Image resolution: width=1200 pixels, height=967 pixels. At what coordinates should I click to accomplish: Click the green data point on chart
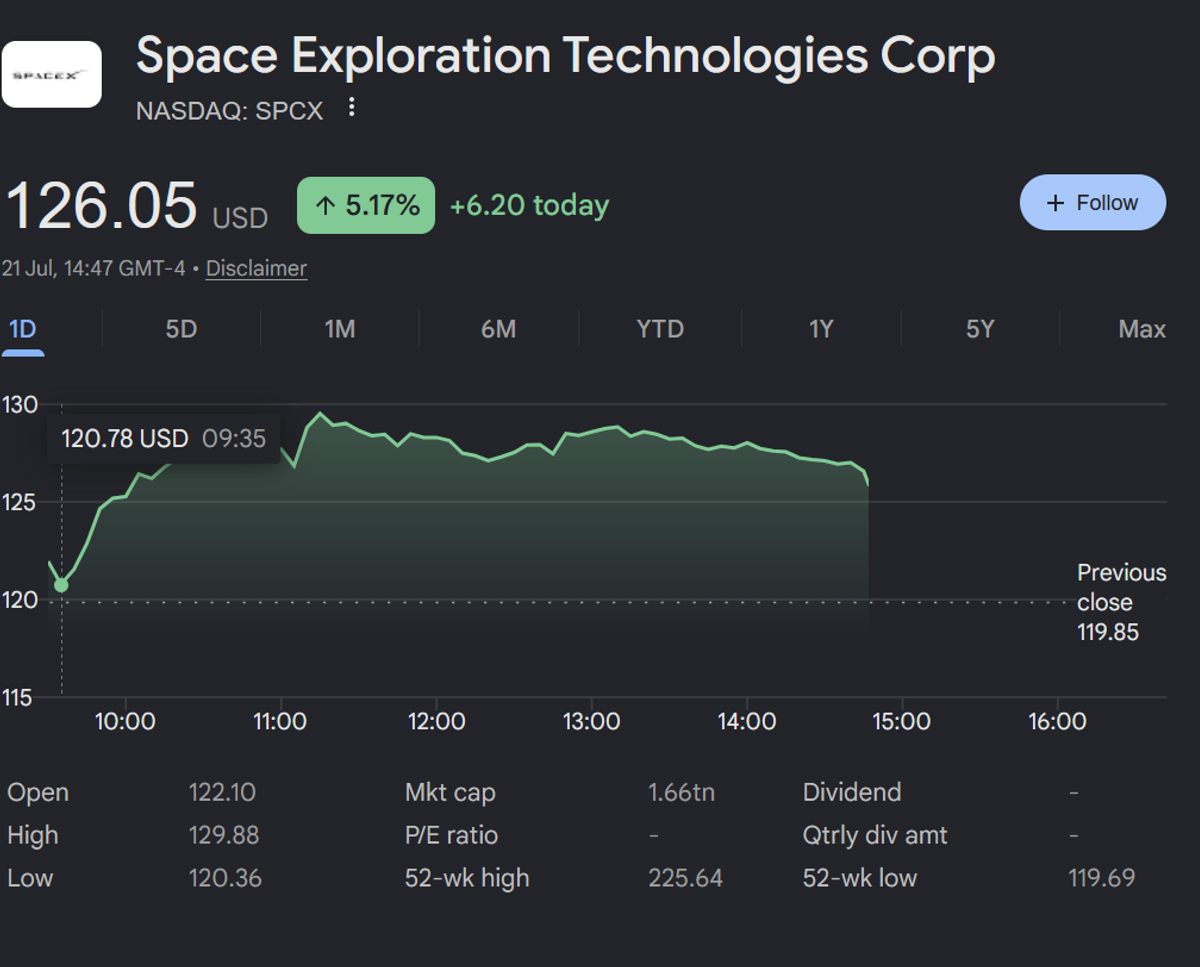click(61, 585)
